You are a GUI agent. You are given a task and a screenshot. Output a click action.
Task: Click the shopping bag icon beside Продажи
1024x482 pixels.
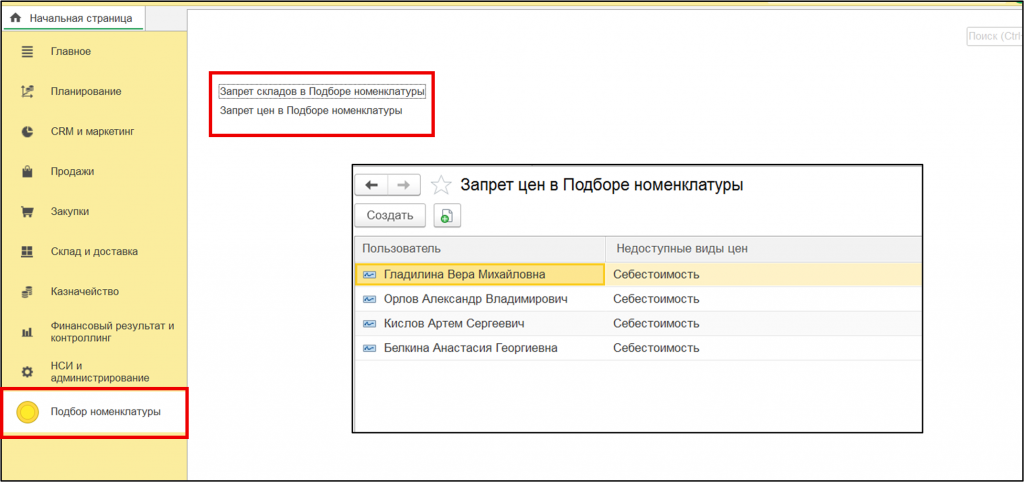(x=27, y=172)
